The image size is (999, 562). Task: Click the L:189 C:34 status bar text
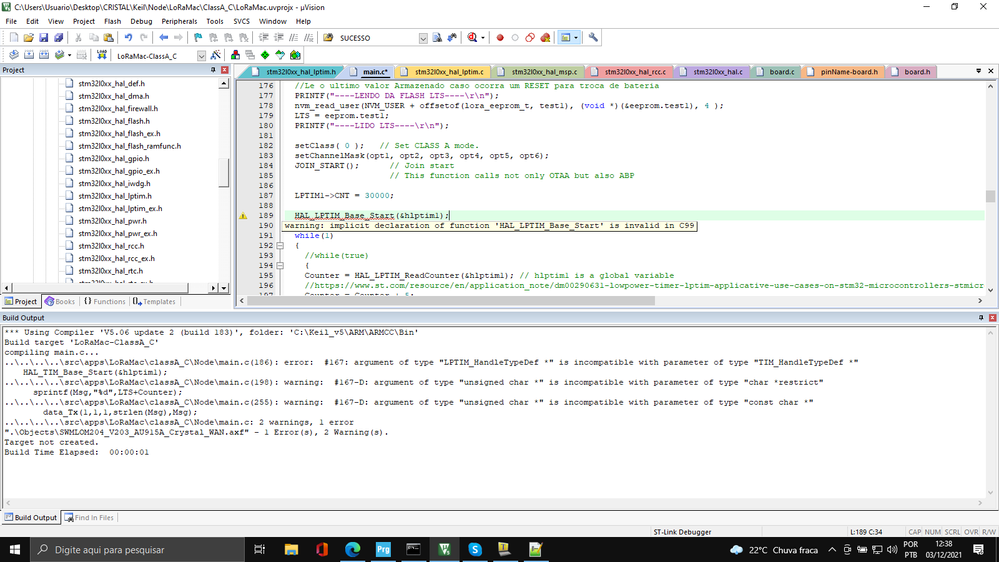tap(866, 531)
